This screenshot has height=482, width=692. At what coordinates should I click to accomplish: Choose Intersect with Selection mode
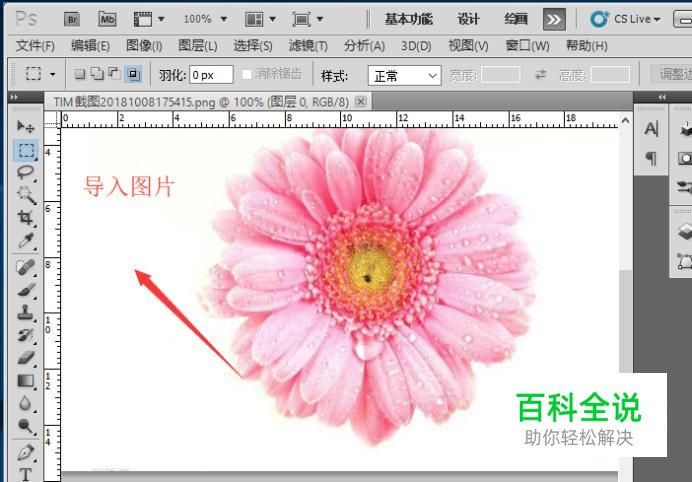point(133,74)
